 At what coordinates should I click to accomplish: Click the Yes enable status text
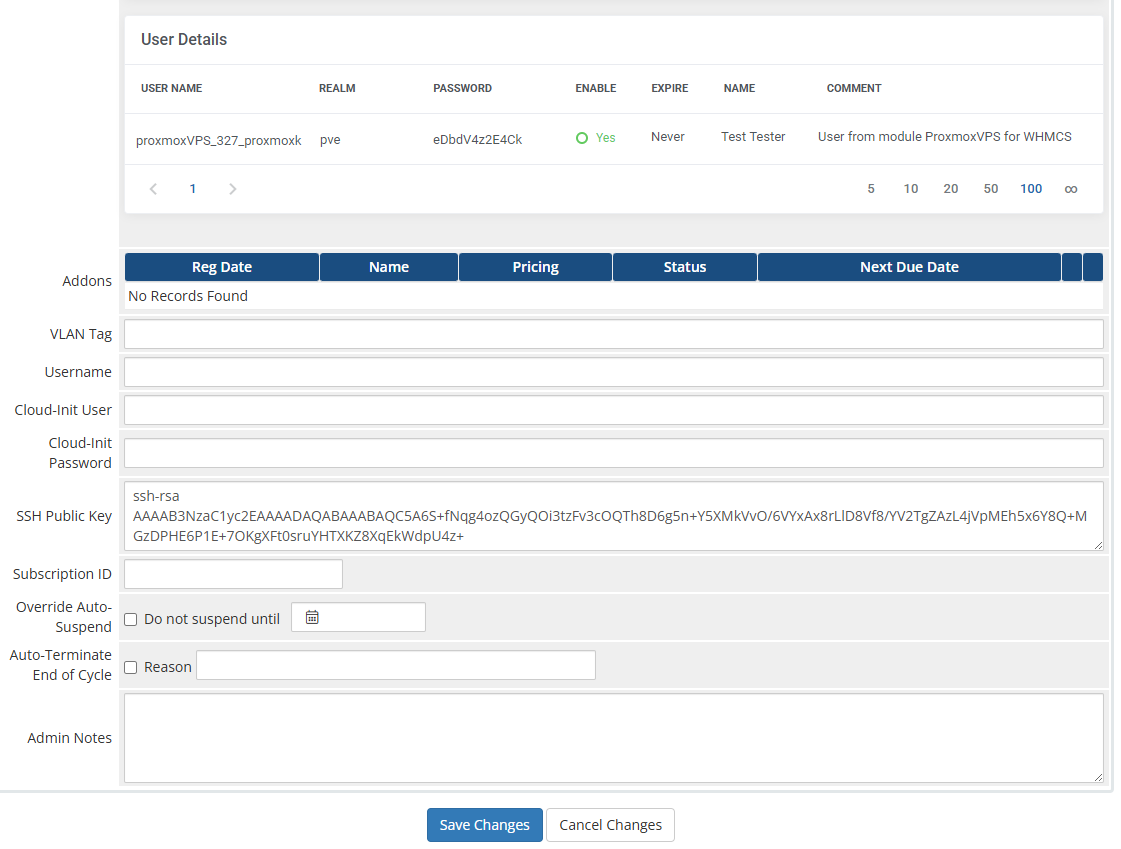tap(606, 138)
